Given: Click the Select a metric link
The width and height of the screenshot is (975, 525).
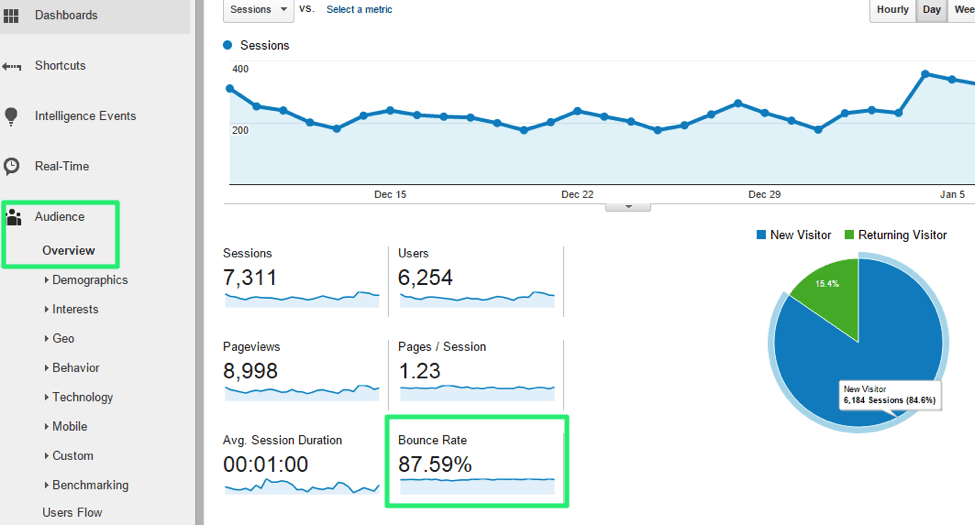Looking at the screenshot, I should click(x=359, y=10).
